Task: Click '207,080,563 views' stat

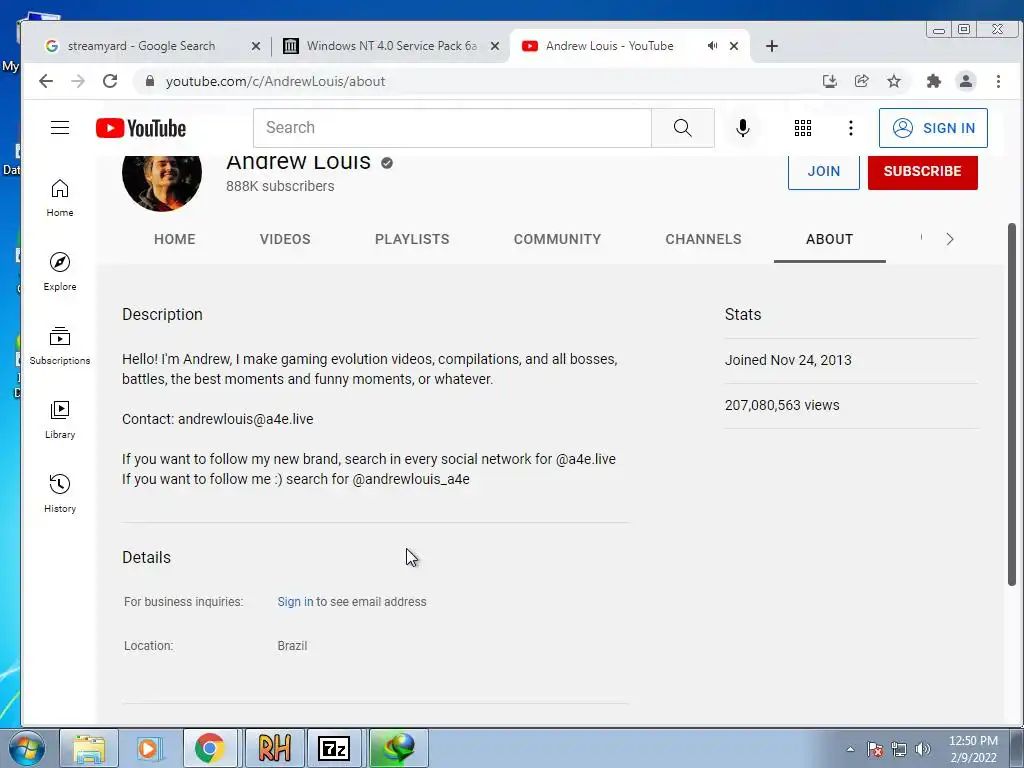Action: pyautogui.click(x=782, y=405)
